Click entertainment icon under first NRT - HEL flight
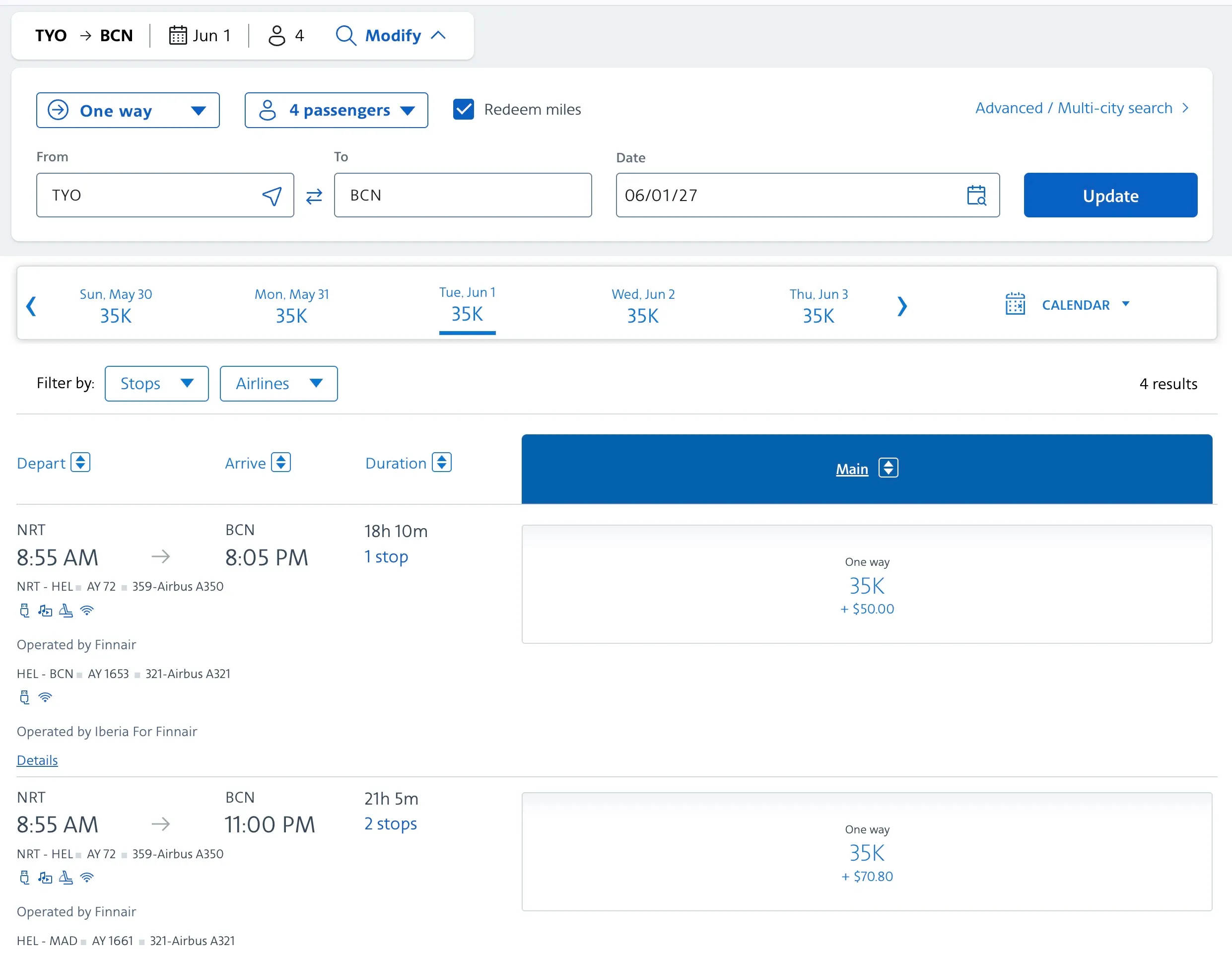1232x955 pixels. click(x=45, y=611)
